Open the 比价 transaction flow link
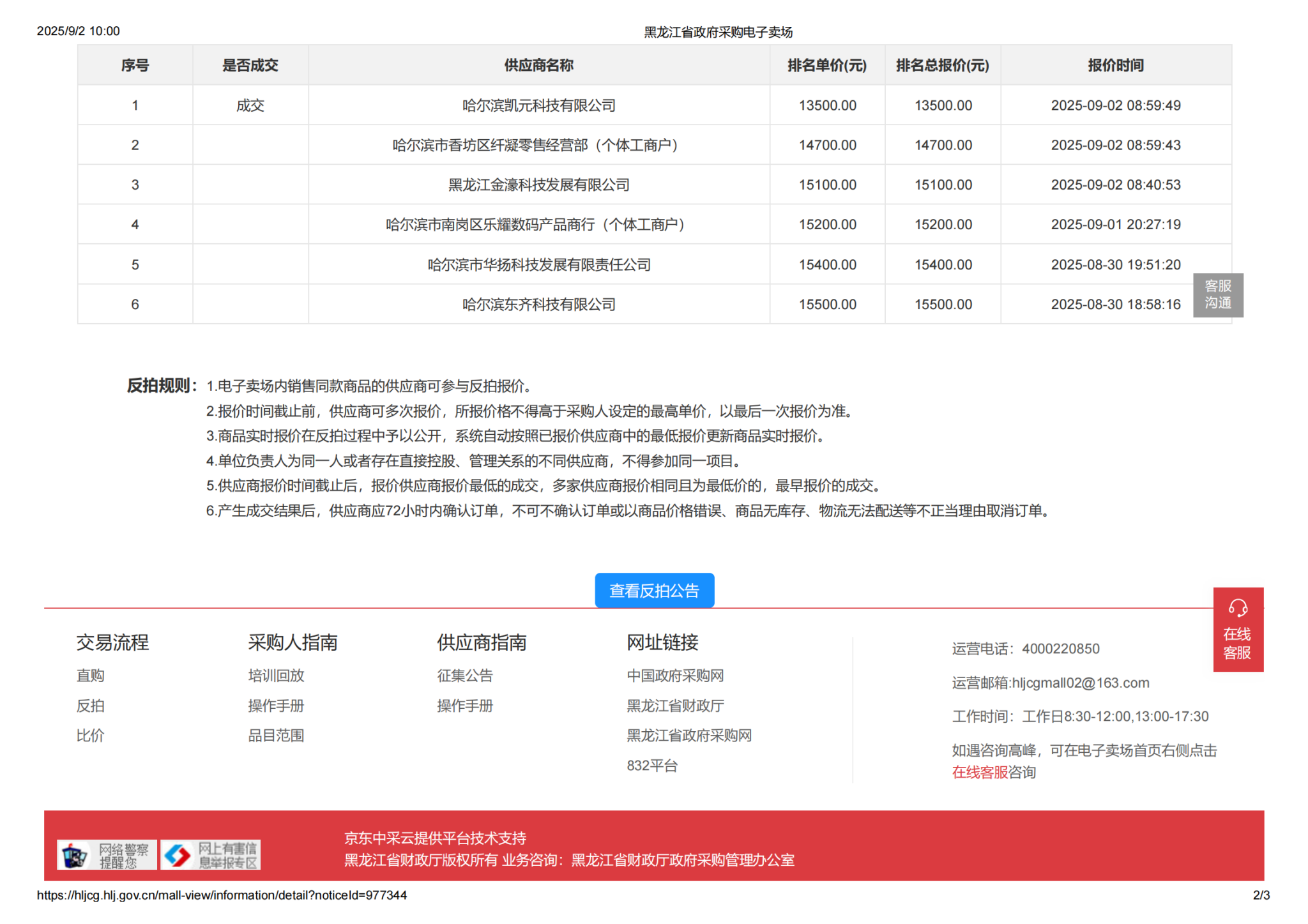Screen dimensions: 1308x924 [90, 736]
